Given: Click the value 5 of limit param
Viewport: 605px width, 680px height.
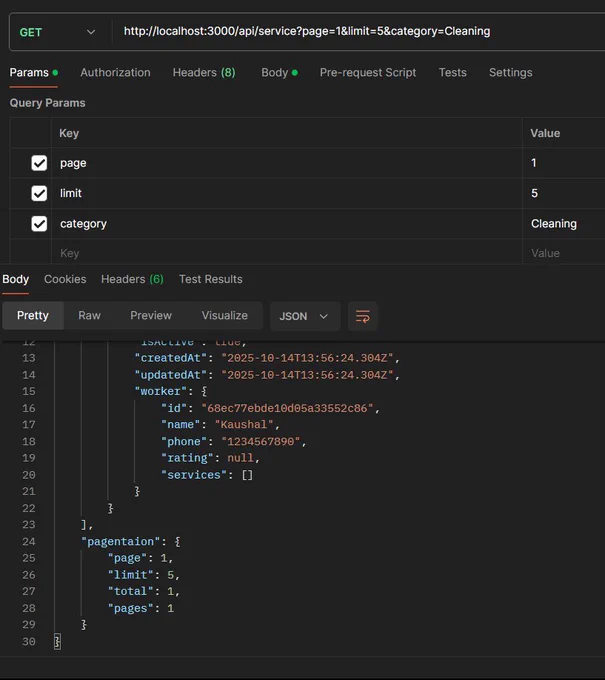Looking at the screenshot, I should click(564, 193).
